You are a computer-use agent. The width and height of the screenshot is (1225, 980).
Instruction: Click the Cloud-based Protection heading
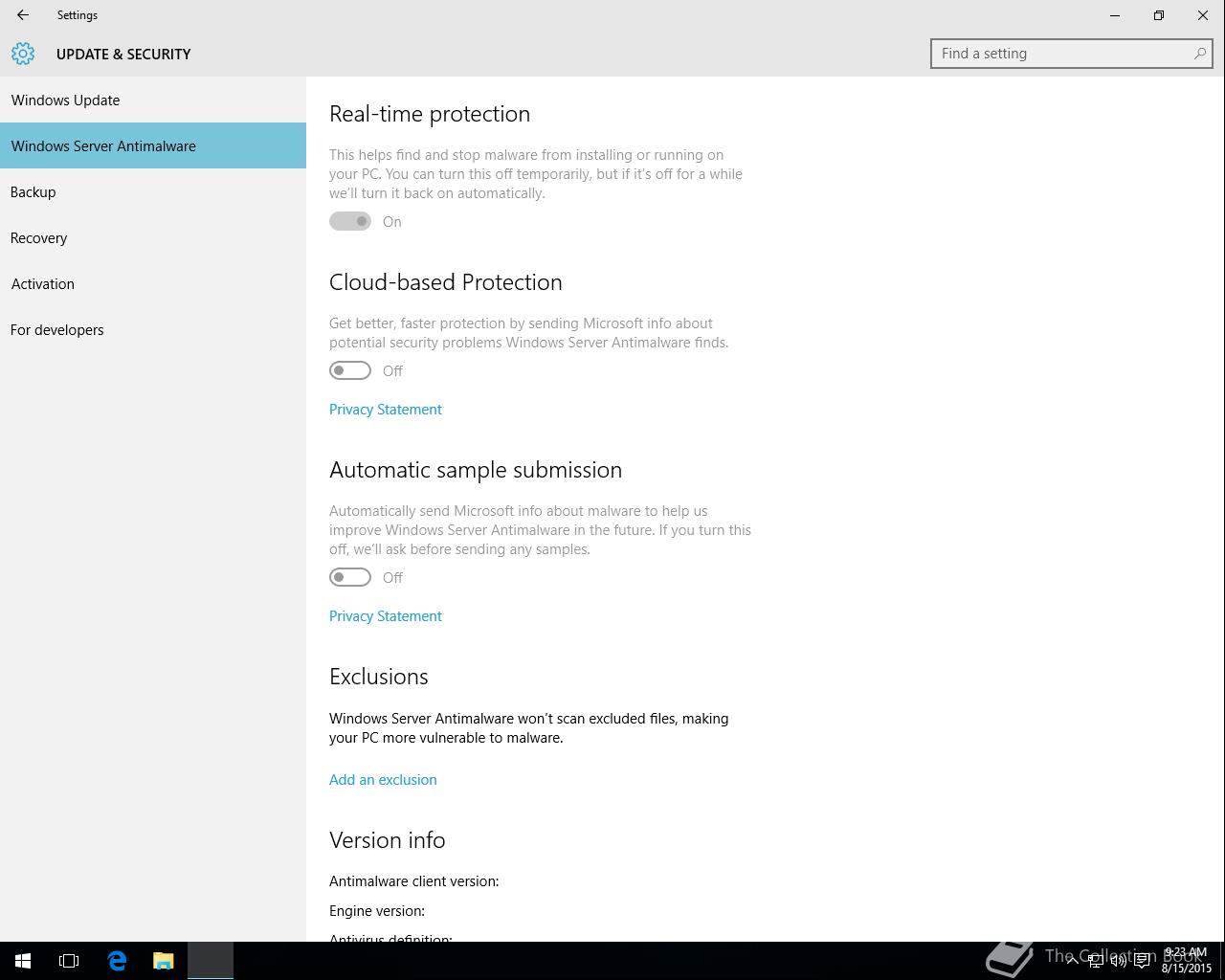tap(446, 282)
